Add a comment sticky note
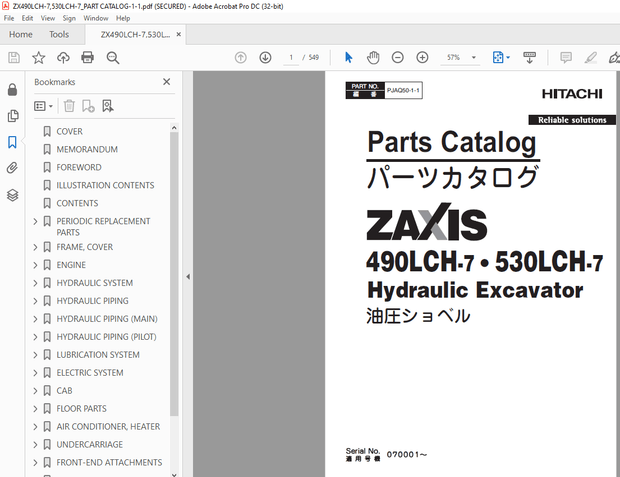Screen dimensions: 620x477 pyautogui.click(x=566, y=58)
